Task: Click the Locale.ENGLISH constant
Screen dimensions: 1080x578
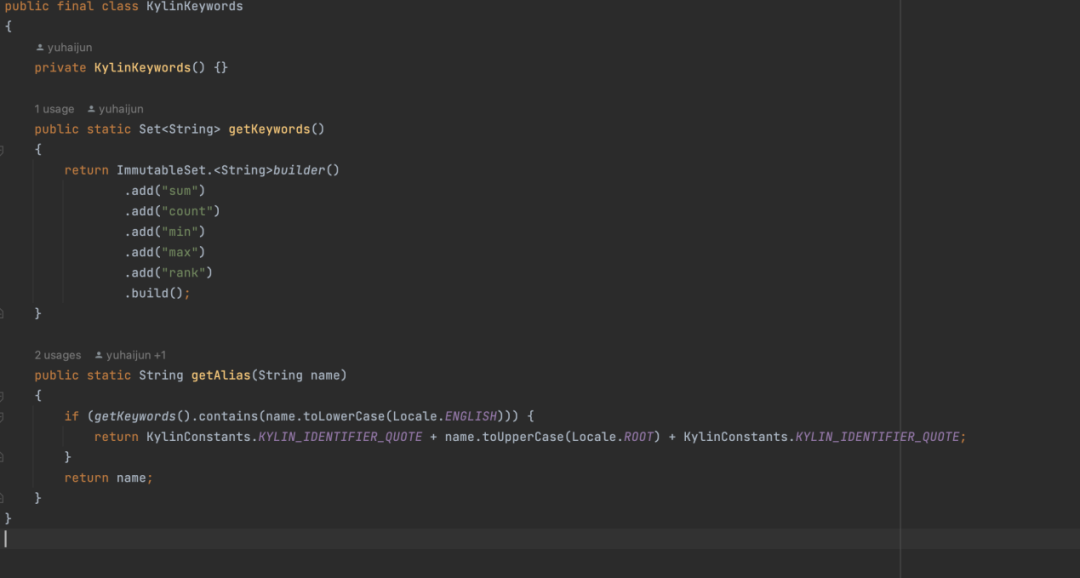Action: coord(471,416)
